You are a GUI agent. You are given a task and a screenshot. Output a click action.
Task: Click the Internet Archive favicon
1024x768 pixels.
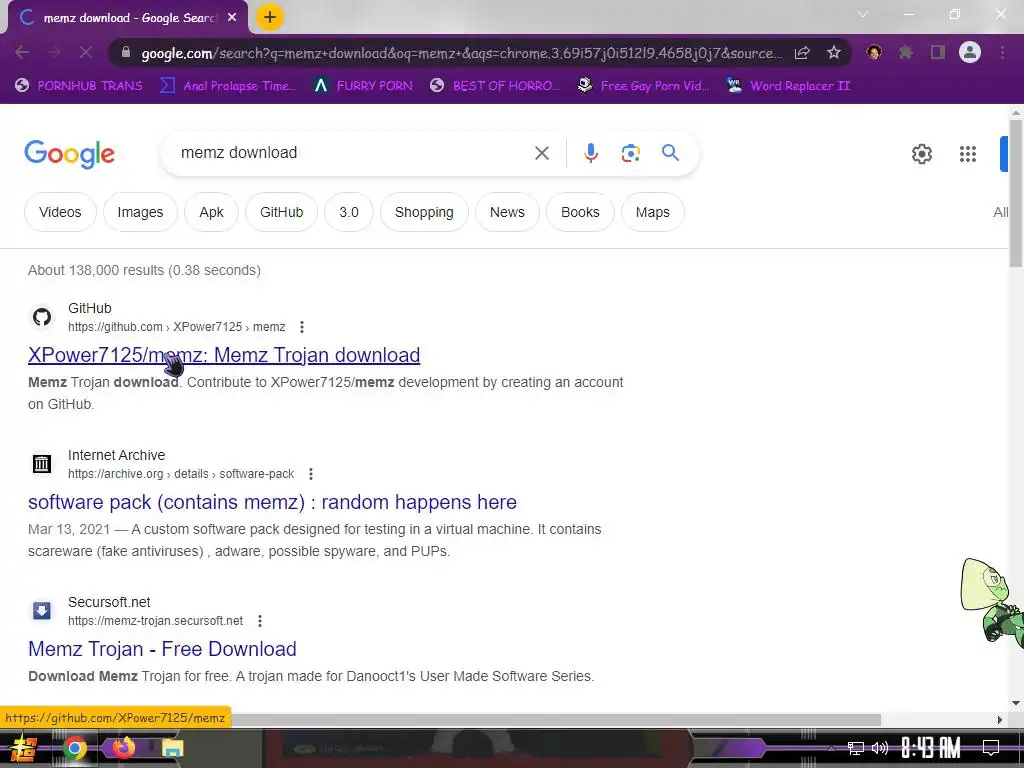pyautogui.click(x=42, y=464)
